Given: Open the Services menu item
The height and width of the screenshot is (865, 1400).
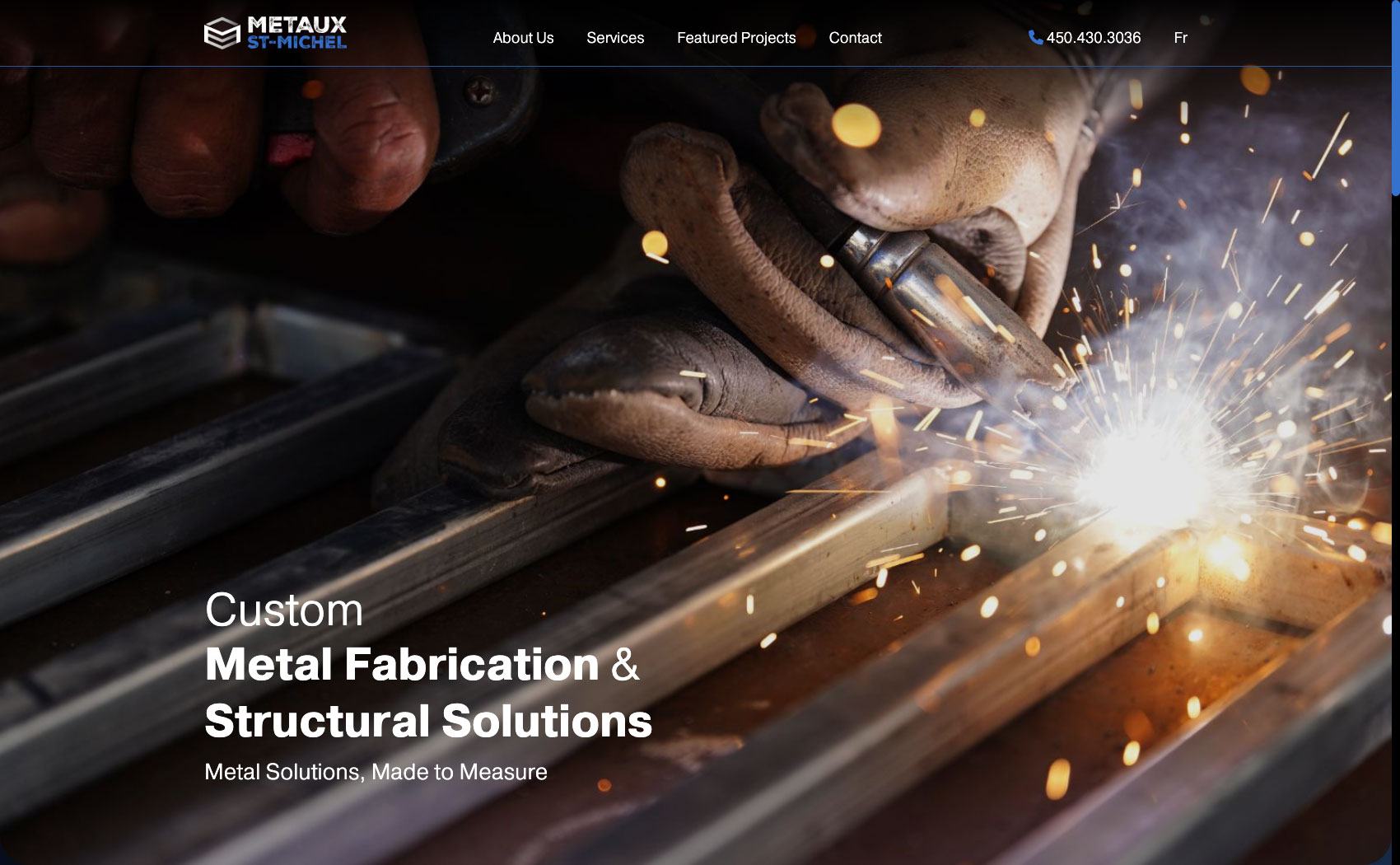Looking at the screenshot, I should coord(615,38).
